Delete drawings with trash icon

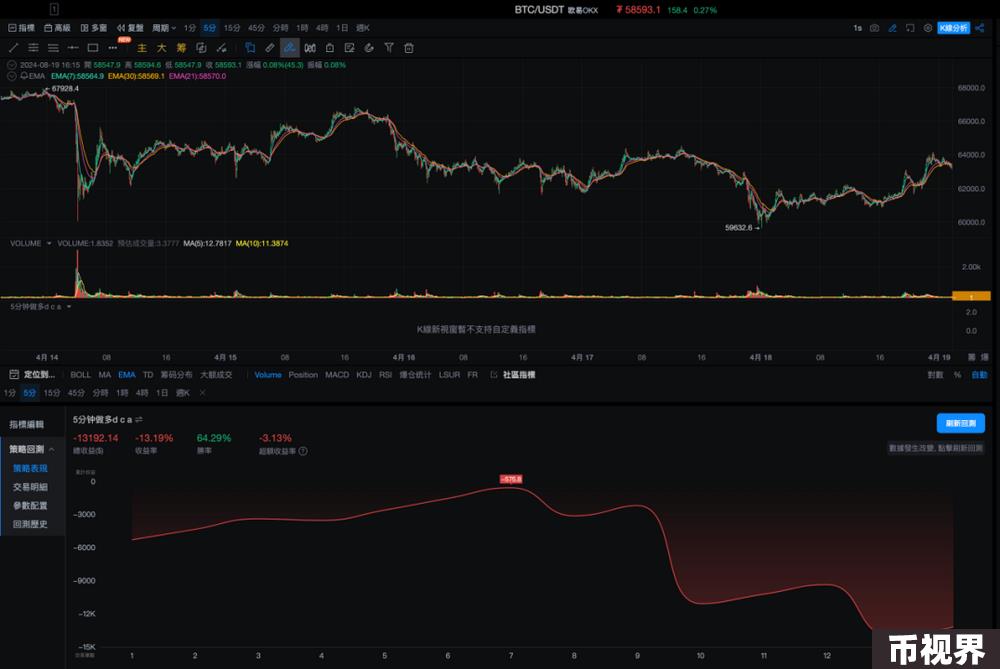pyautogui.click(x=409, y=48)
